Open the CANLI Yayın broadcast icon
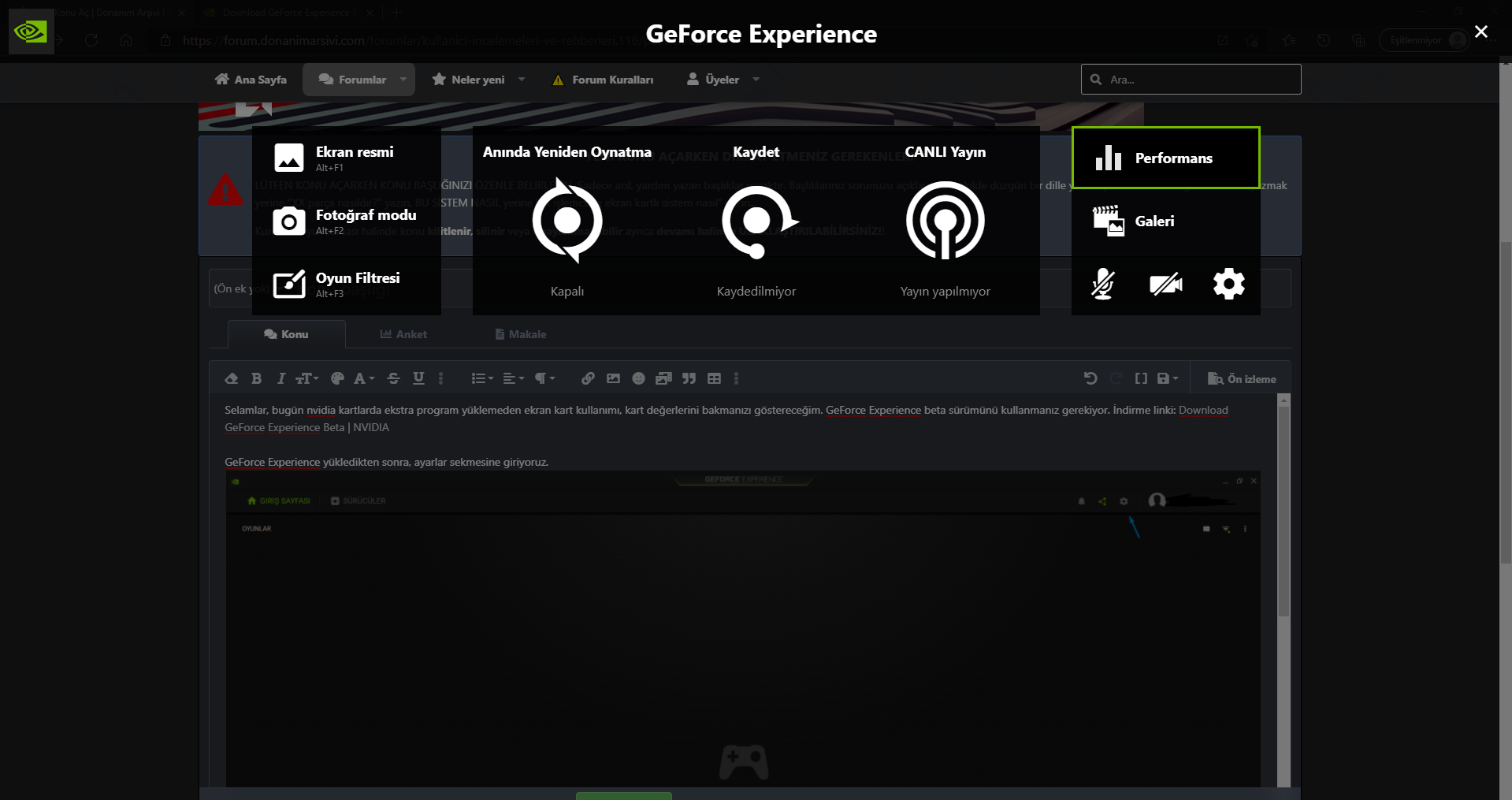This screenshot has height=800, width=1512. pos(945,221)
